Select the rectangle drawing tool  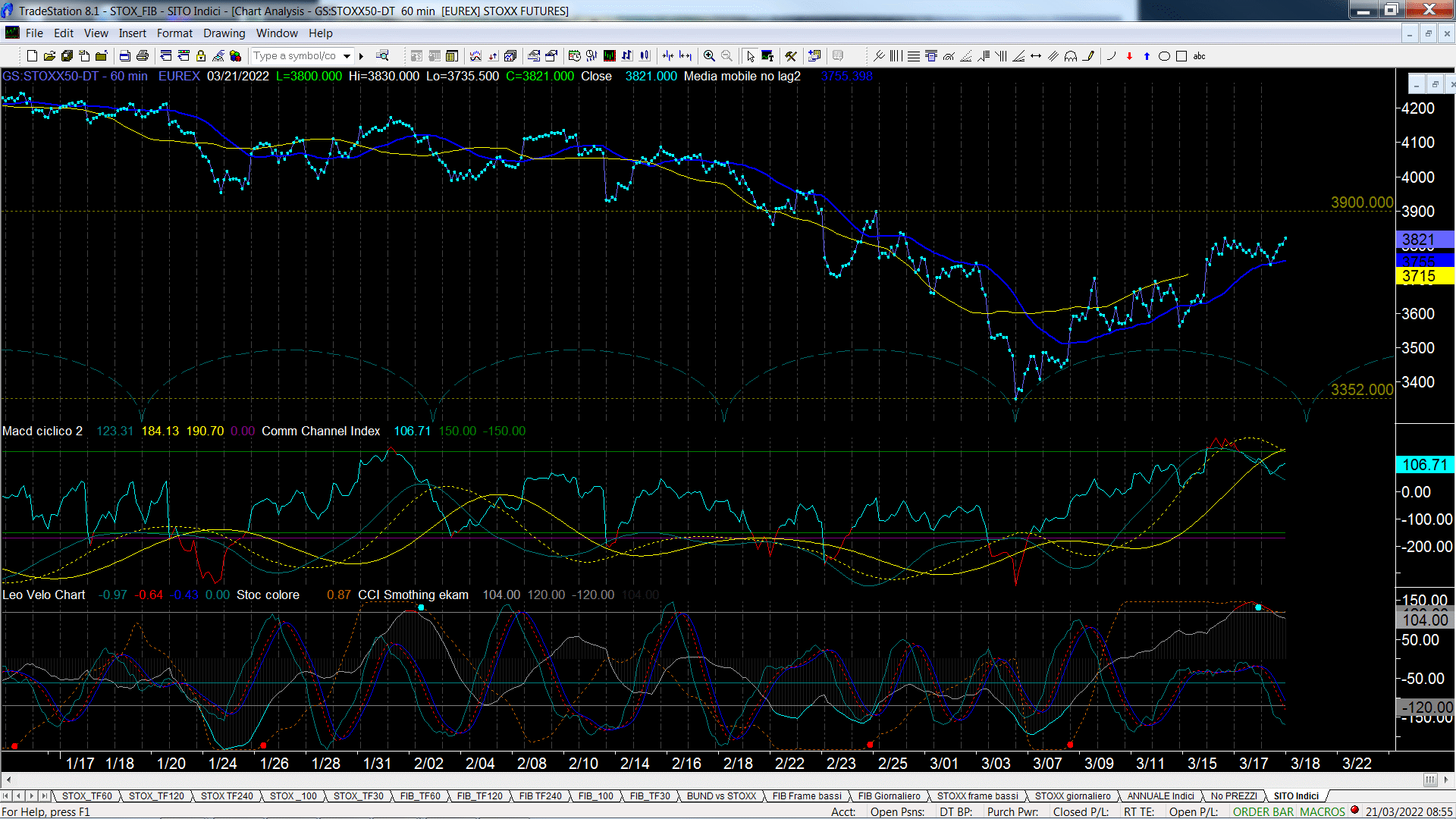click(x=1181, y=55)
